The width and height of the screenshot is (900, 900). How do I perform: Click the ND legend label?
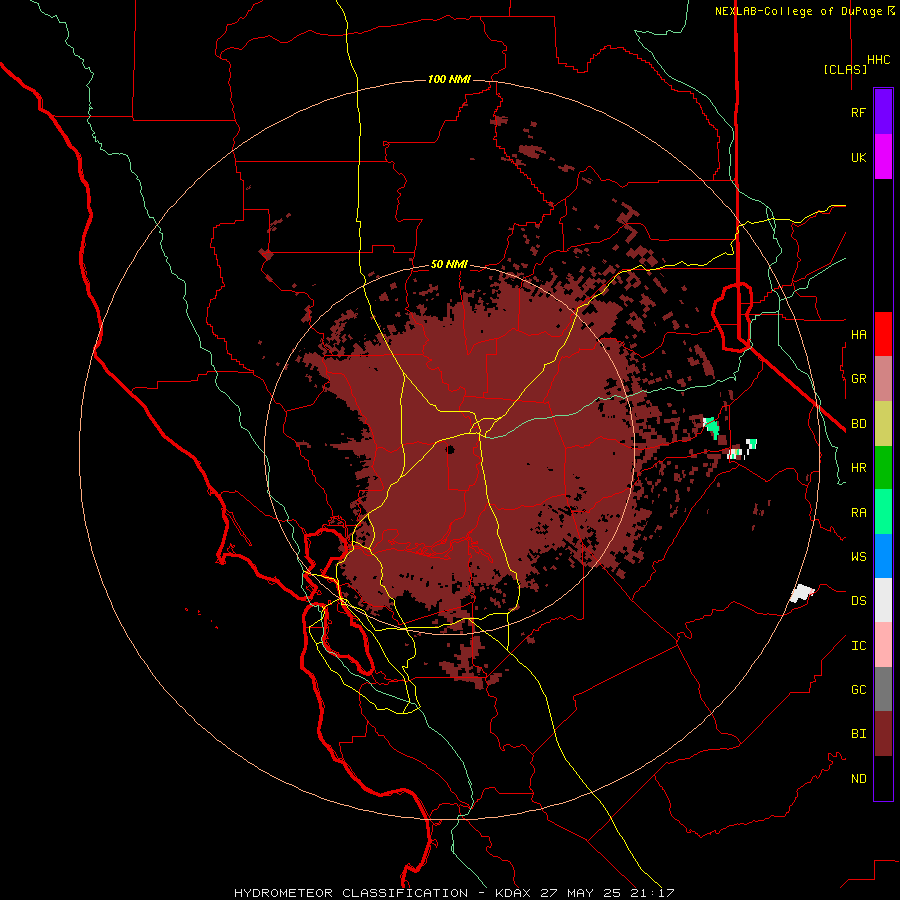(858, 779)
